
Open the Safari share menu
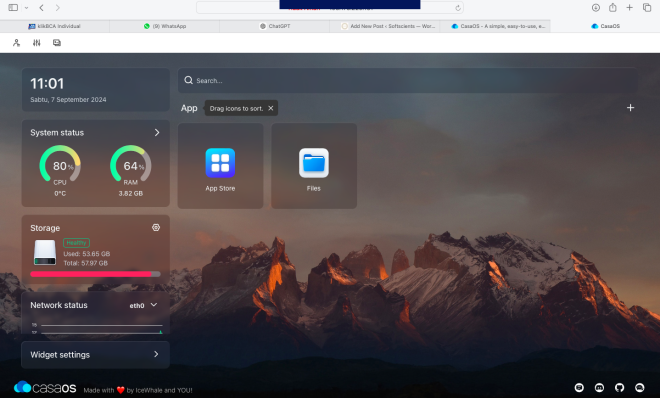613,7
